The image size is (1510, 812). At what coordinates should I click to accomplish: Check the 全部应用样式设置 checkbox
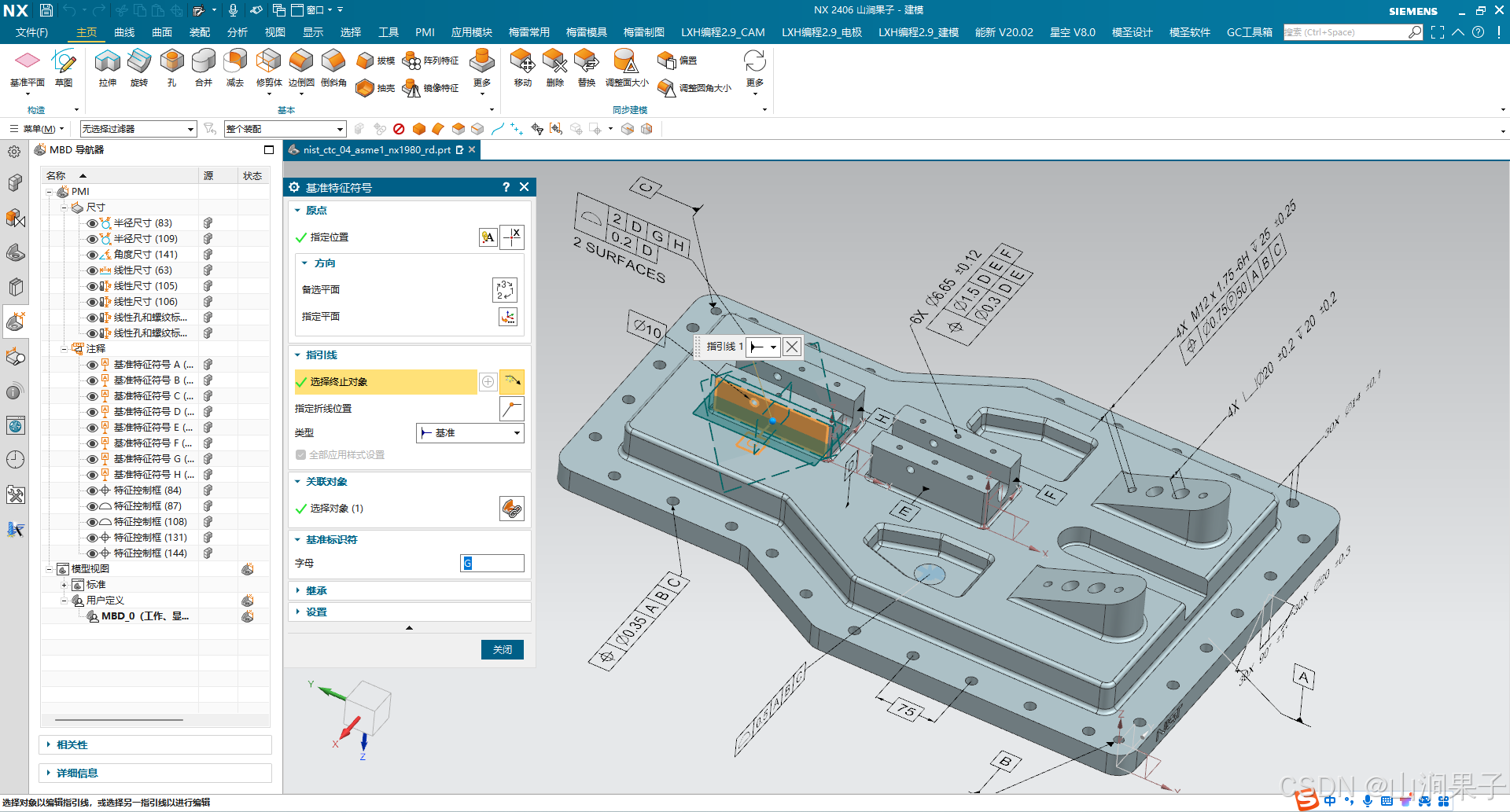point(300,455)
